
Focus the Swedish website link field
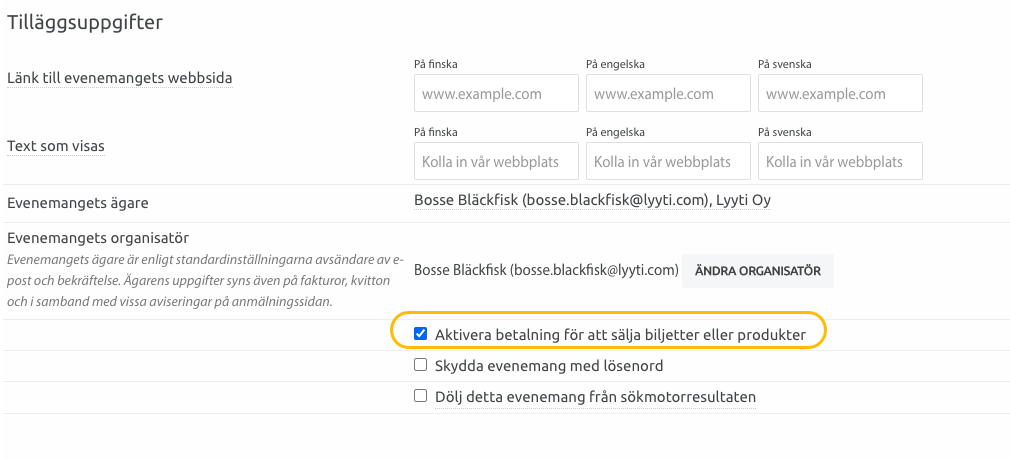point(840,93)
